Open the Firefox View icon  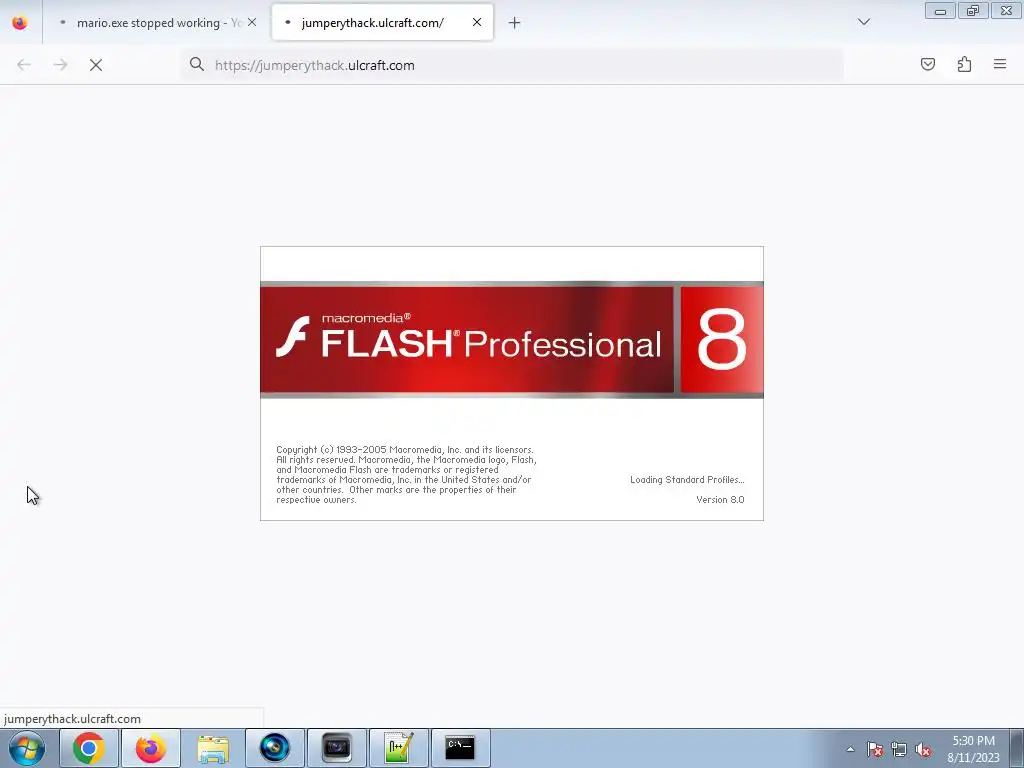pos(20,23)
